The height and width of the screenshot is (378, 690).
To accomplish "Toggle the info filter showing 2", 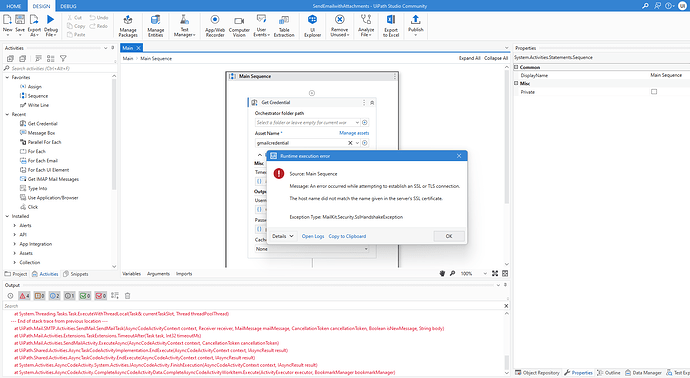I will point(55,296).
